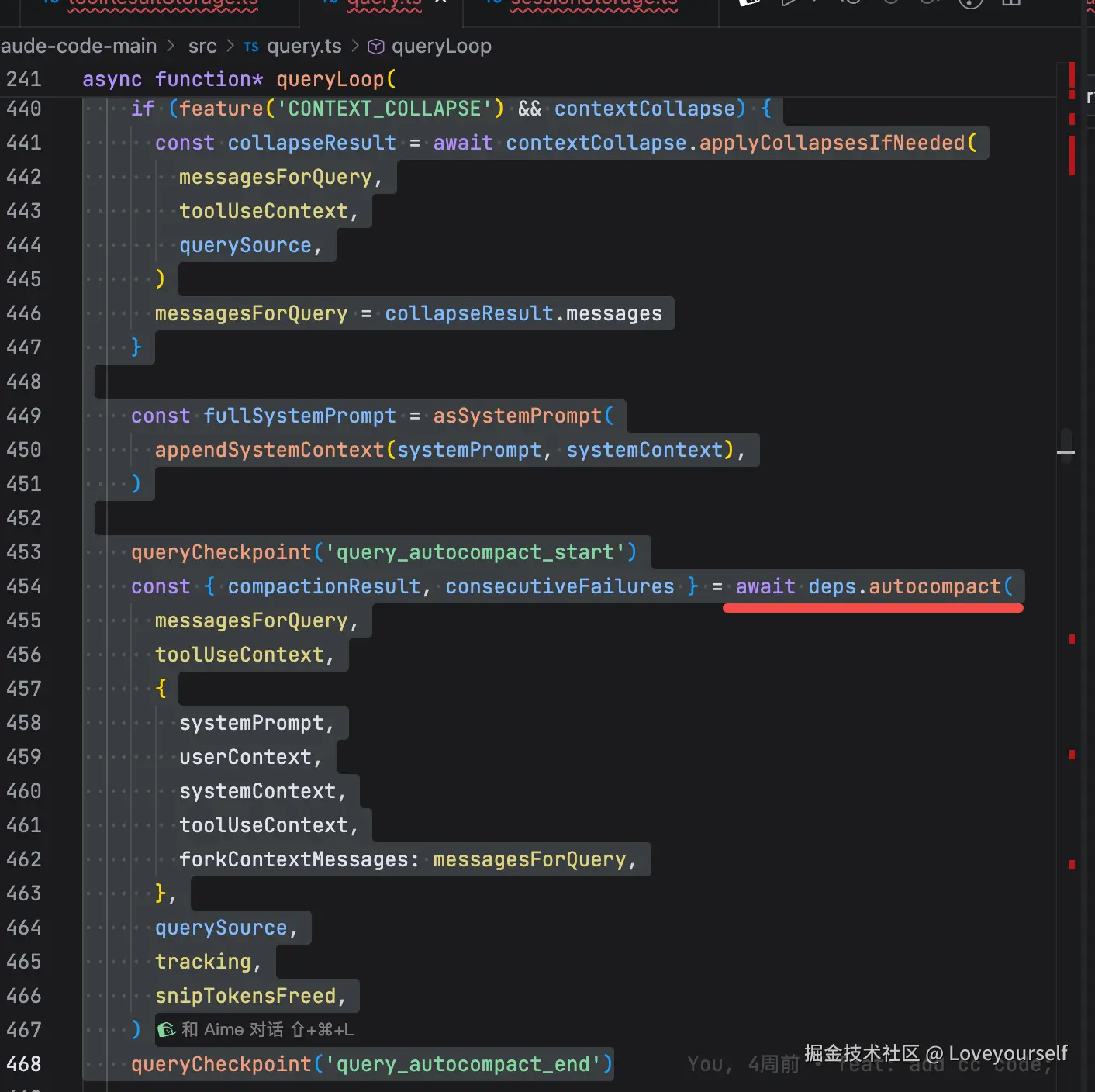This screenshot has height=1092, width=1095.
Task: Click the Aime chat icon on line 467
Action: coord(166,1030)
